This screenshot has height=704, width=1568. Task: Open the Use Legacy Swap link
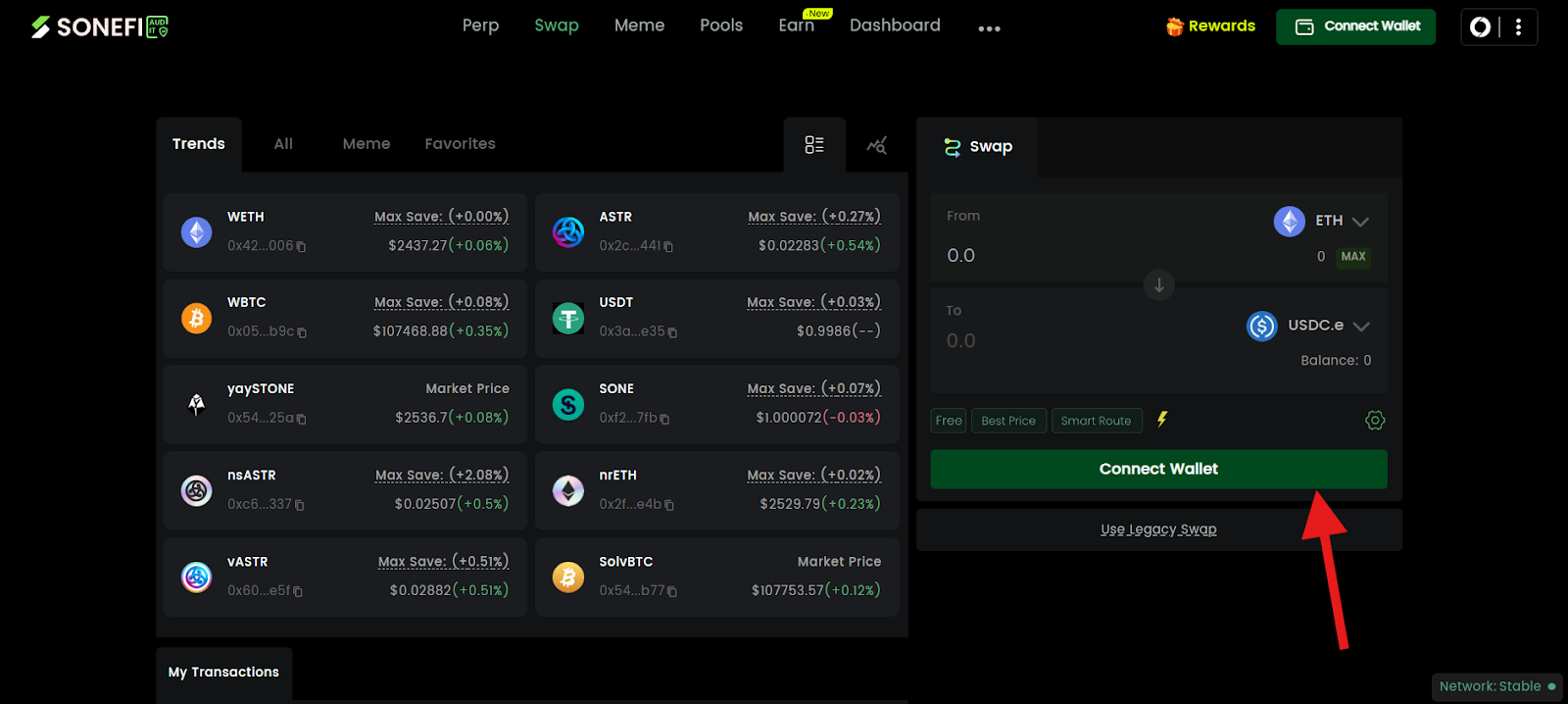(x=1158, y=529)
